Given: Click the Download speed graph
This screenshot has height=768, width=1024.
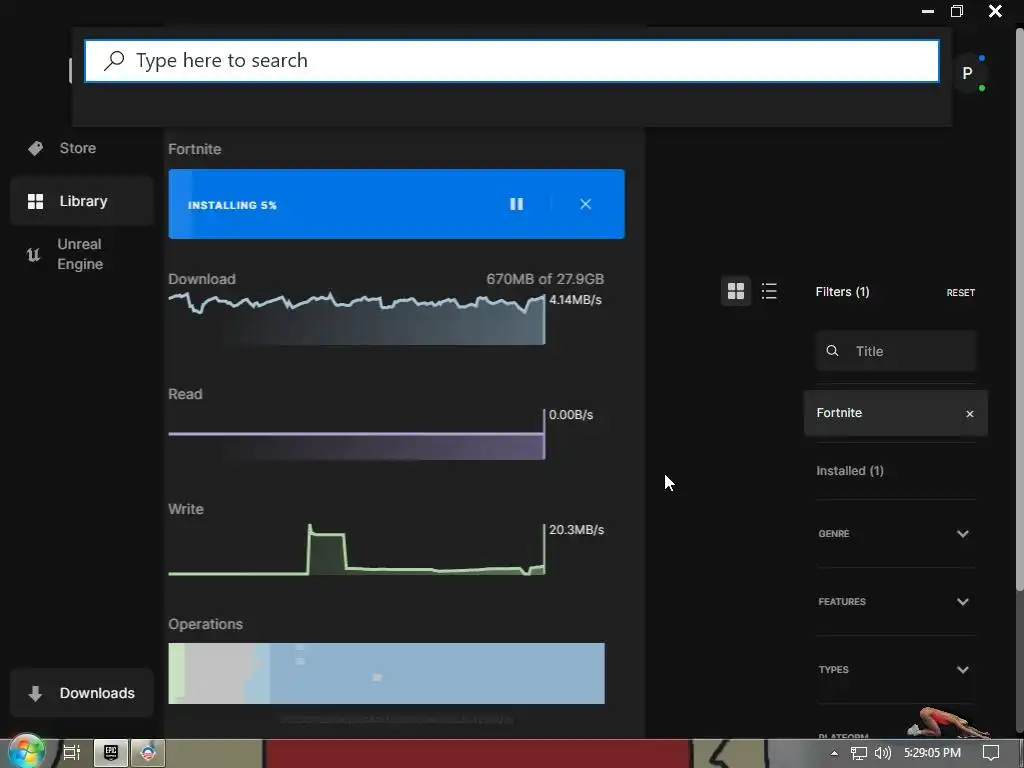Looking at the screenshot, I should click(x=357, y=319).
